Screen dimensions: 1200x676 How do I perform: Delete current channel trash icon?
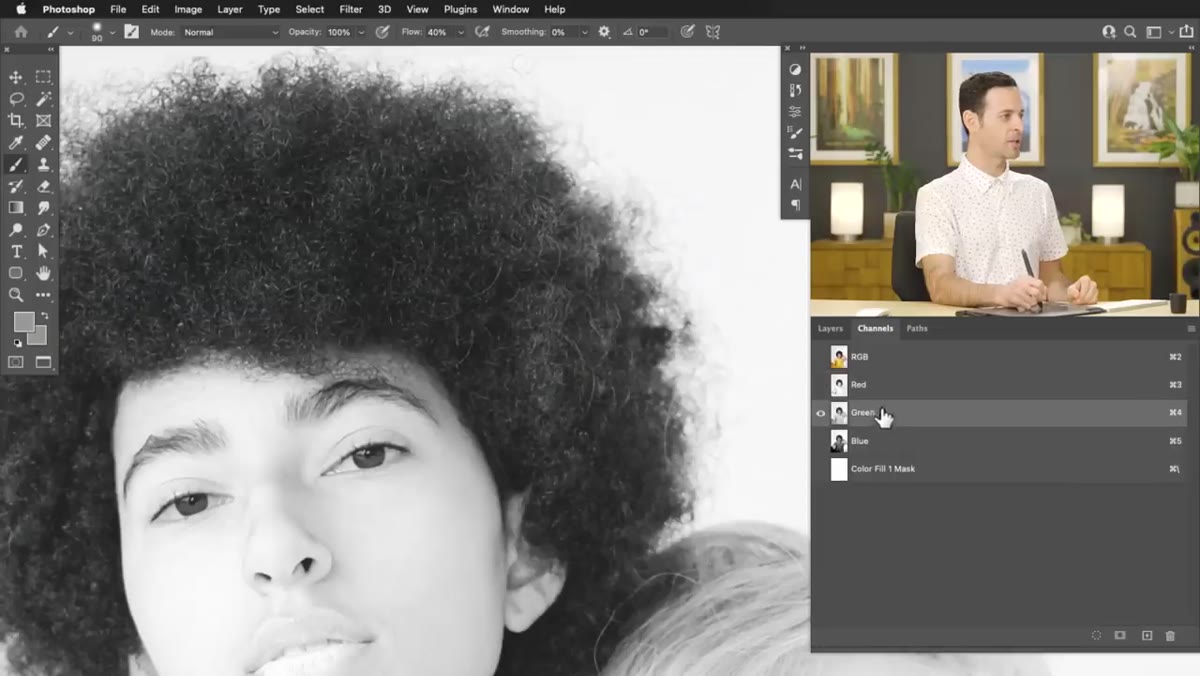click(1170, 636)
